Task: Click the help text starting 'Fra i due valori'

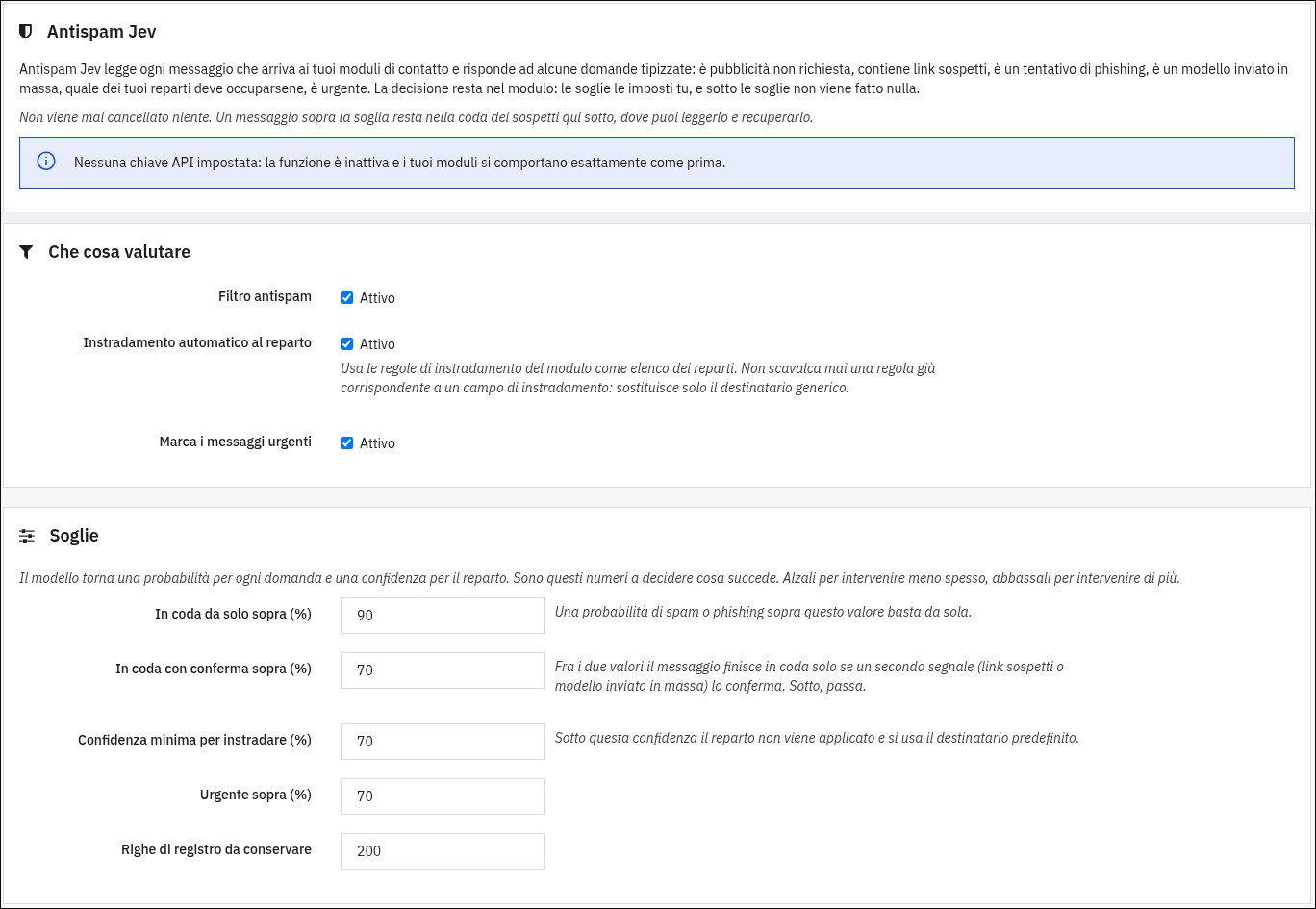Action: click(809, 676)
